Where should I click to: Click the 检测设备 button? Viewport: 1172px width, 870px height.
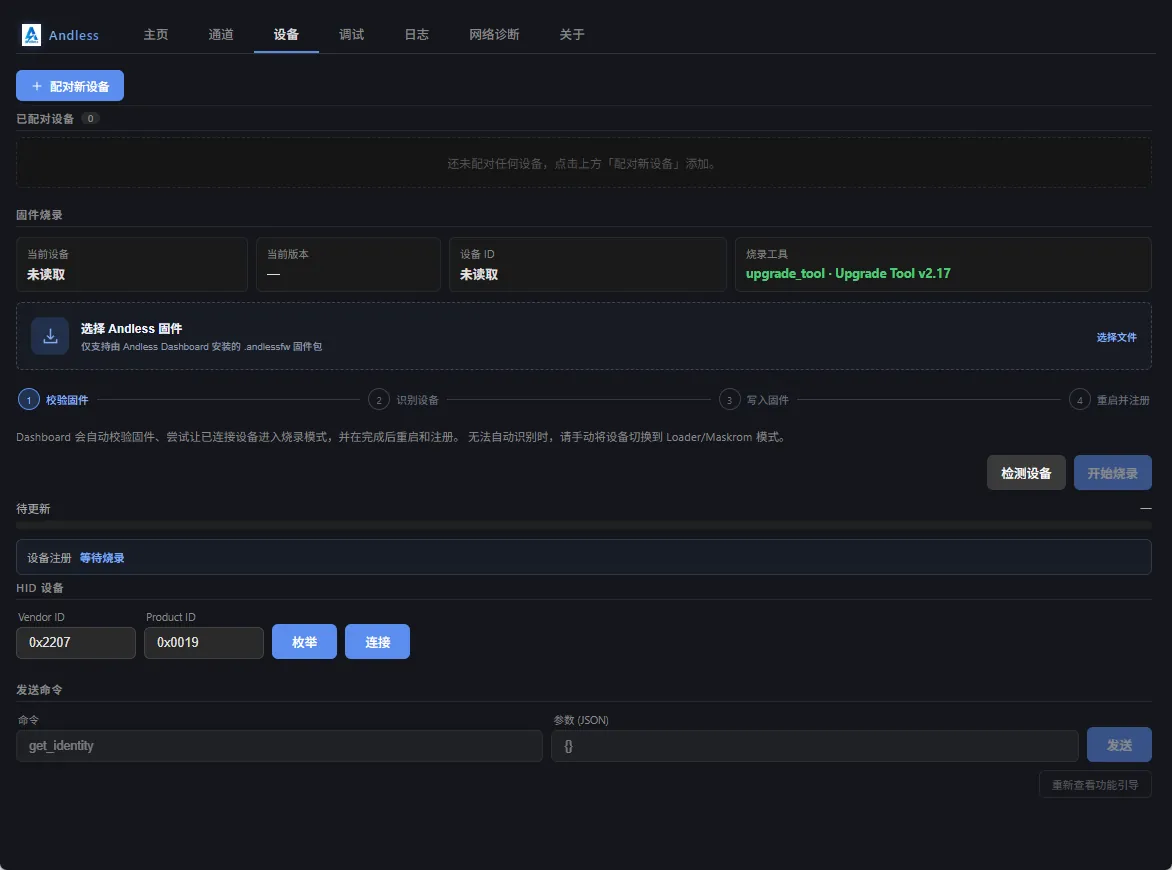[1026, 473]
